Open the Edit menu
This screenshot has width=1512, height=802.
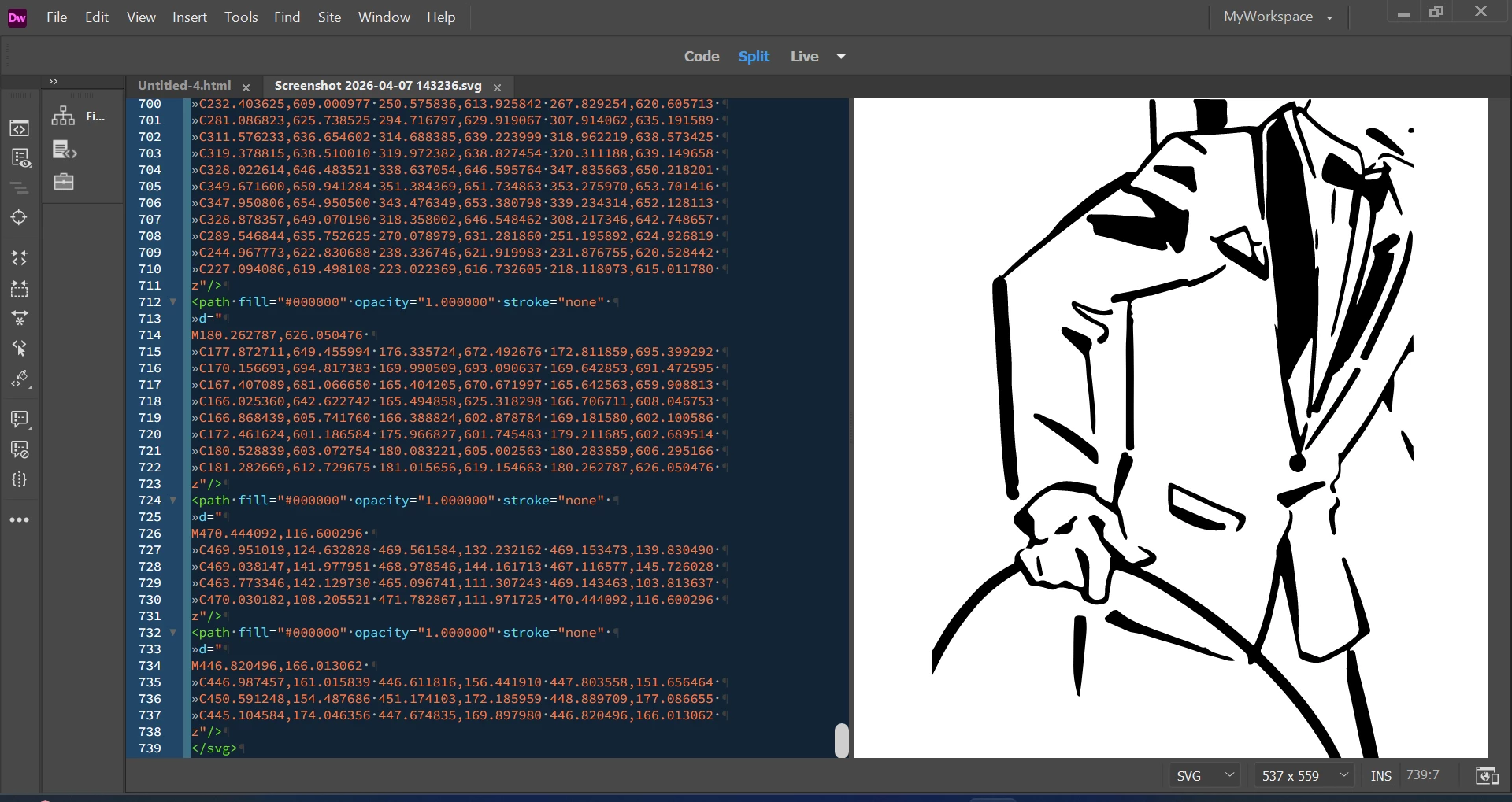(x=97, y=17)
